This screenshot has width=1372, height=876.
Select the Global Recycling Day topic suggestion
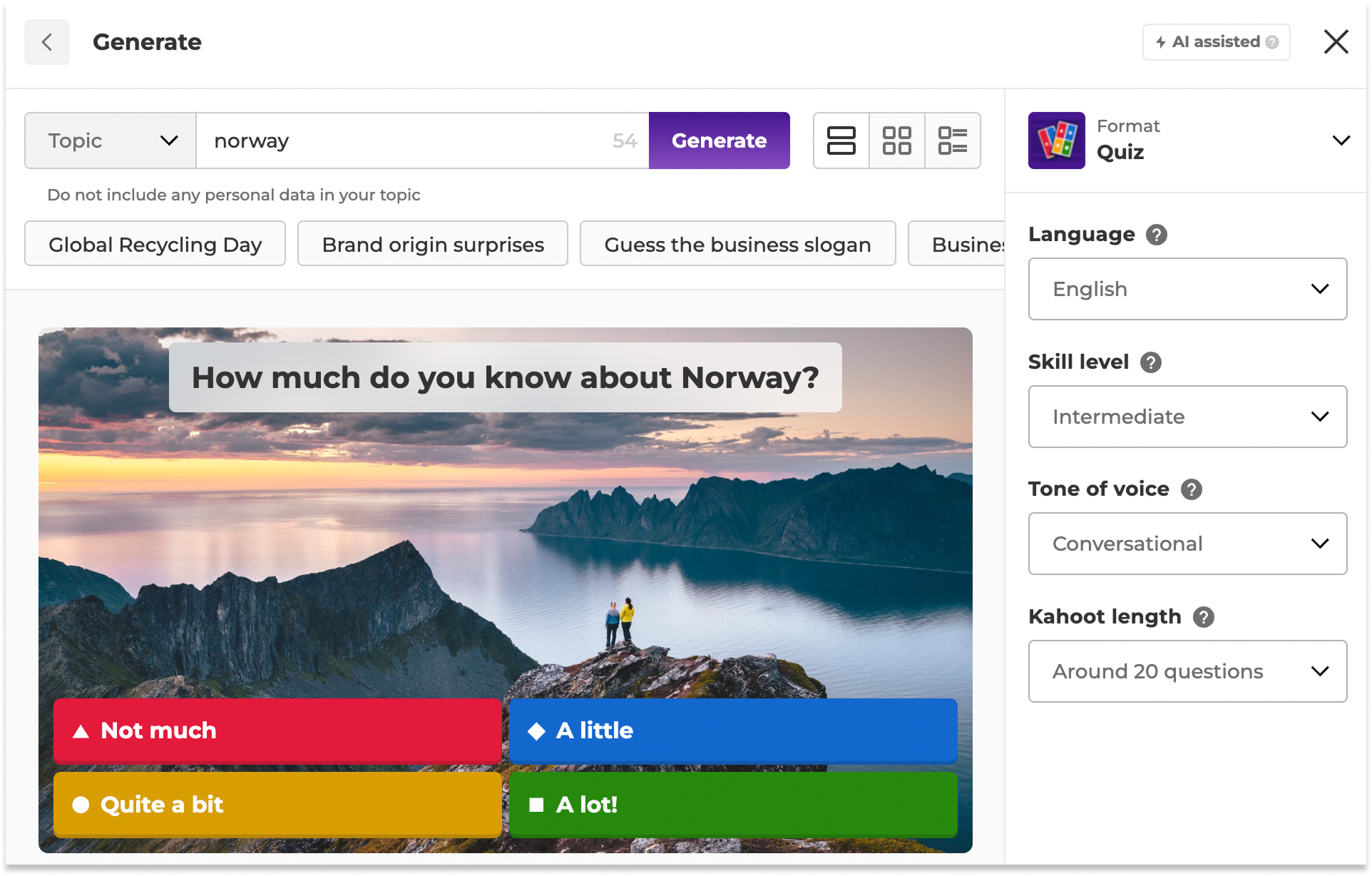tap(155, 244)
